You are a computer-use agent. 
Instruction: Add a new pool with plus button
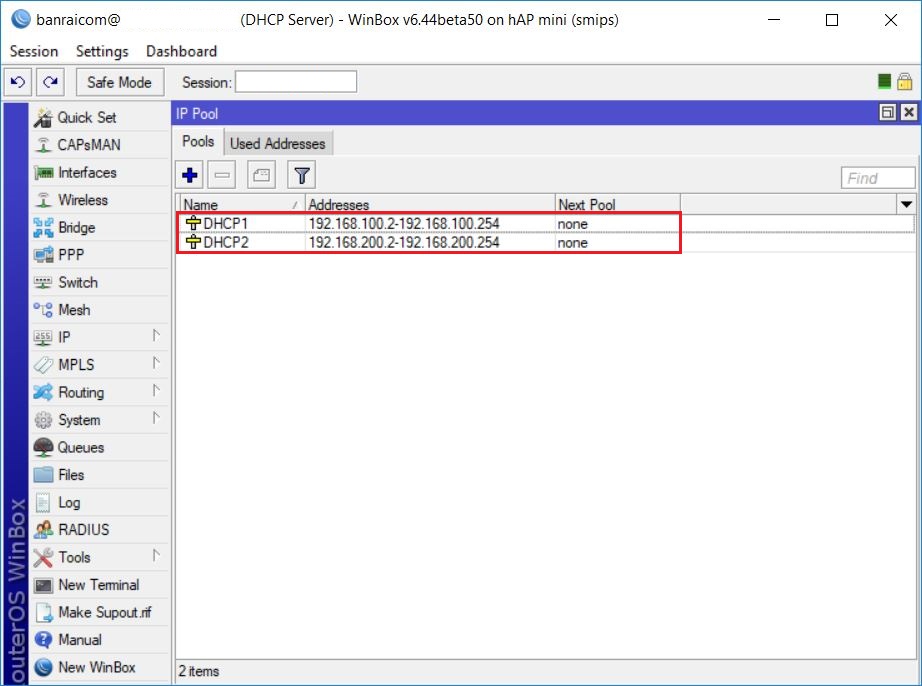pos(190,175)
